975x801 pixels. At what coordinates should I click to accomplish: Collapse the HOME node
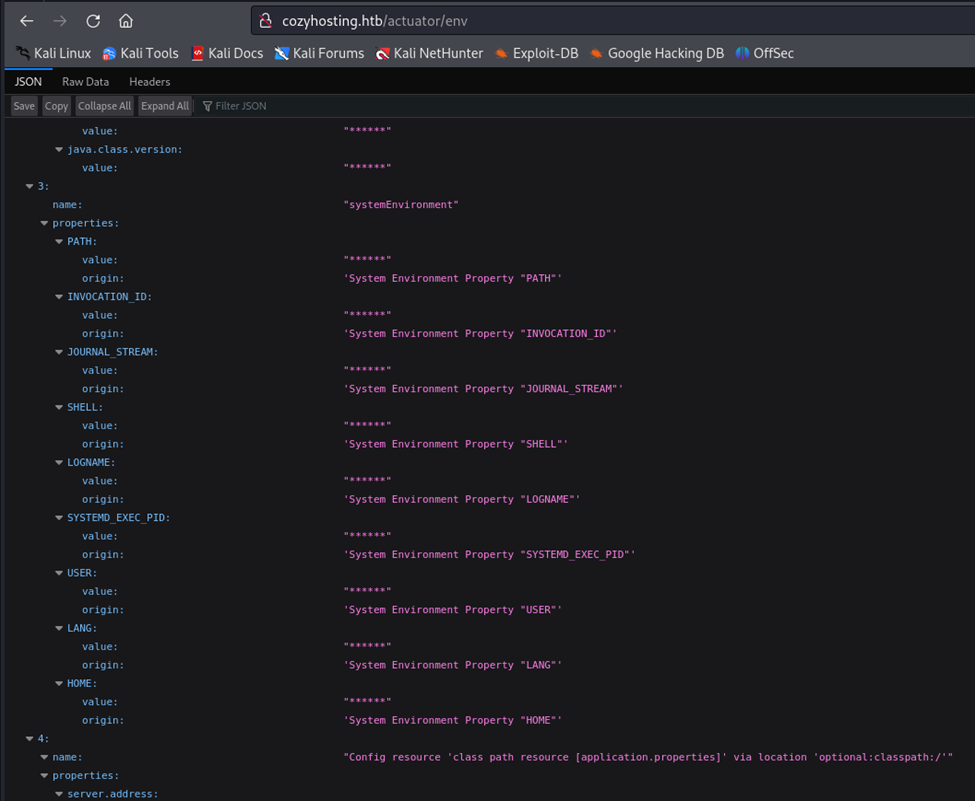click(59, 683)
